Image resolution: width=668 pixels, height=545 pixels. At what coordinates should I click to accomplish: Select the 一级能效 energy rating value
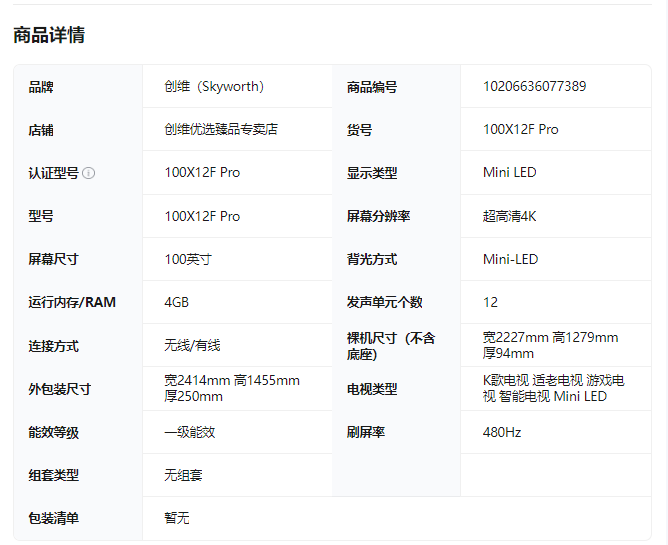coord(190,432)
